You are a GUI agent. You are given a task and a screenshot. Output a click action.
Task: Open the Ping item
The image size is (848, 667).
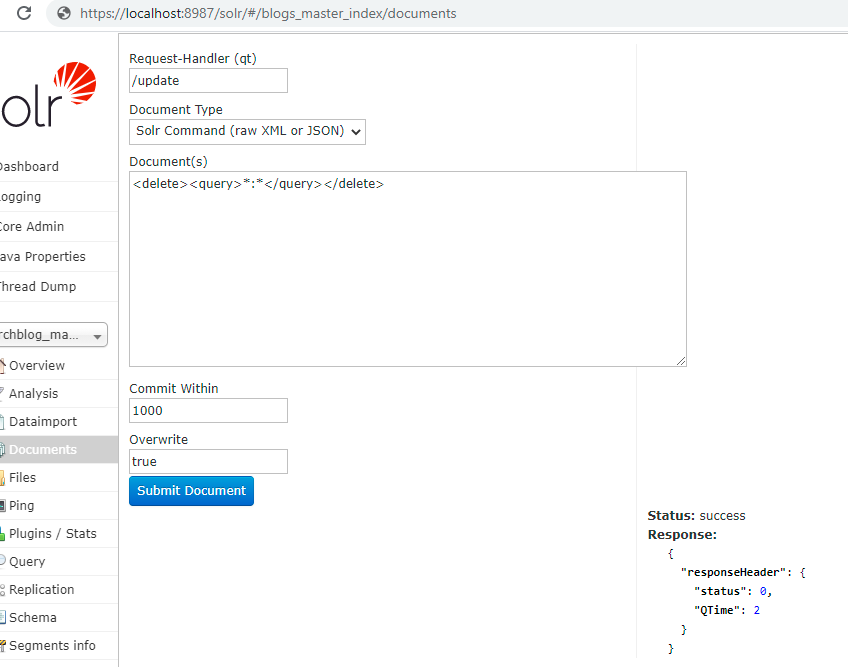22,506
